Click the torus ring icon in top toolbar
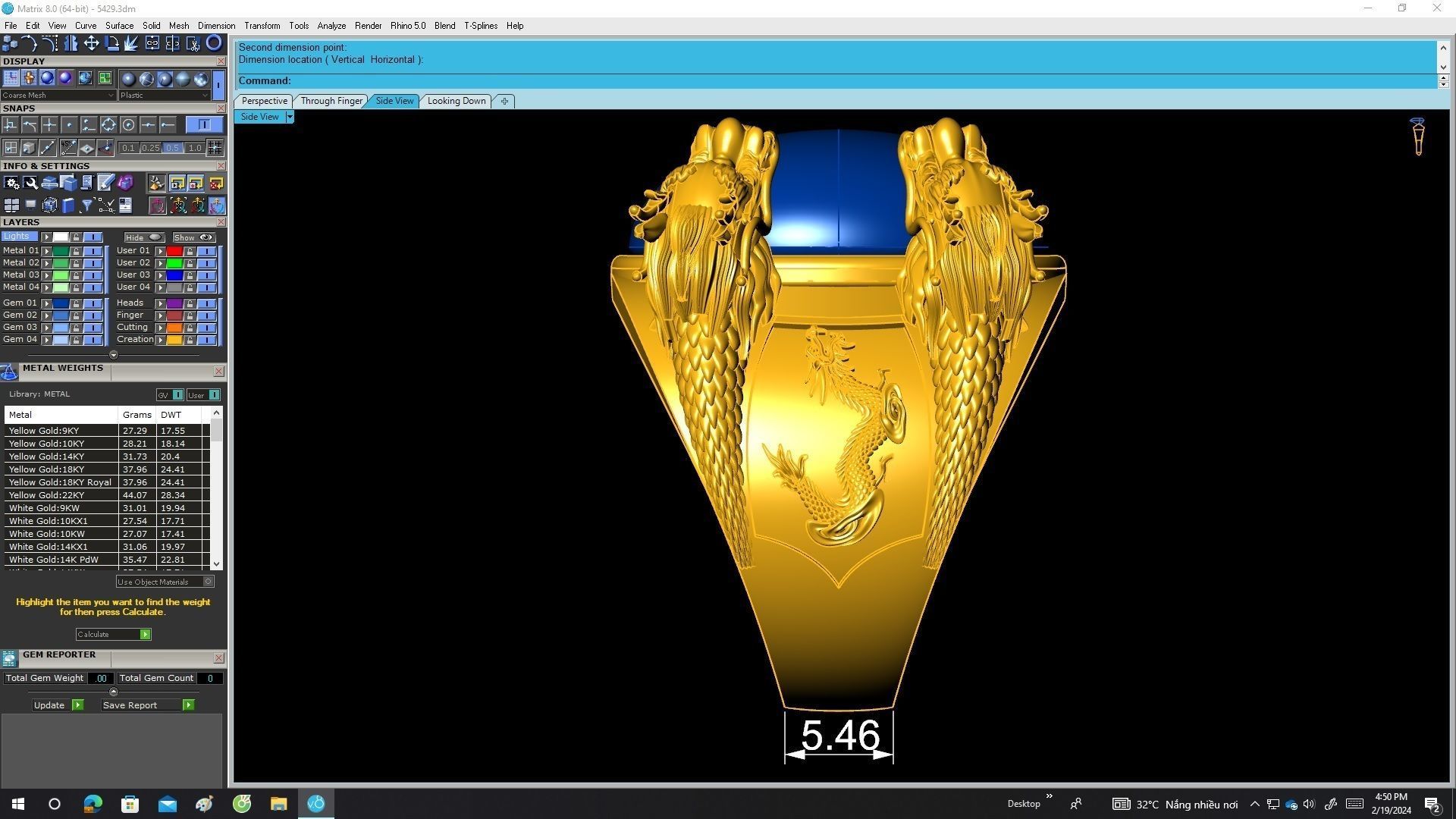Screen dimensions: 1456x819 coord(214,43)
